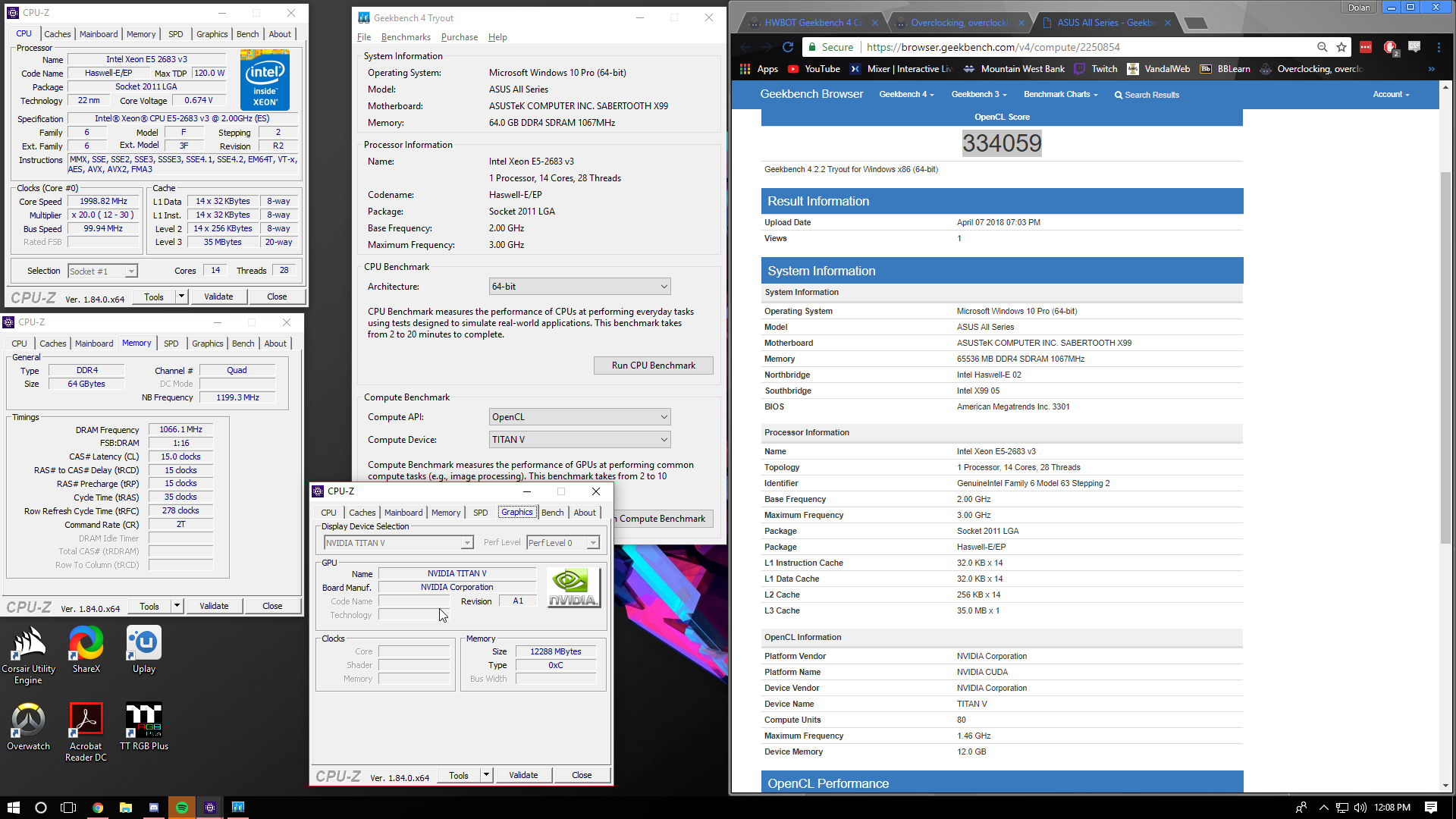This screenshot has width=1456, height=819.
Task: Click the red LastPass extension icon
Action: click(x=1366, y=47)
